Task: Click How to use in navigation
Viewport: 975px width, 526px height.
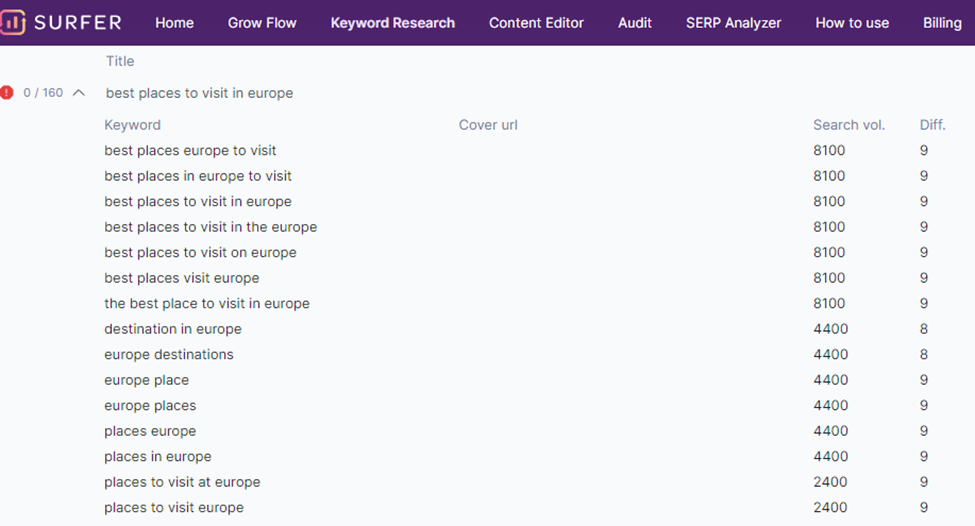Action: click(852, 23)
